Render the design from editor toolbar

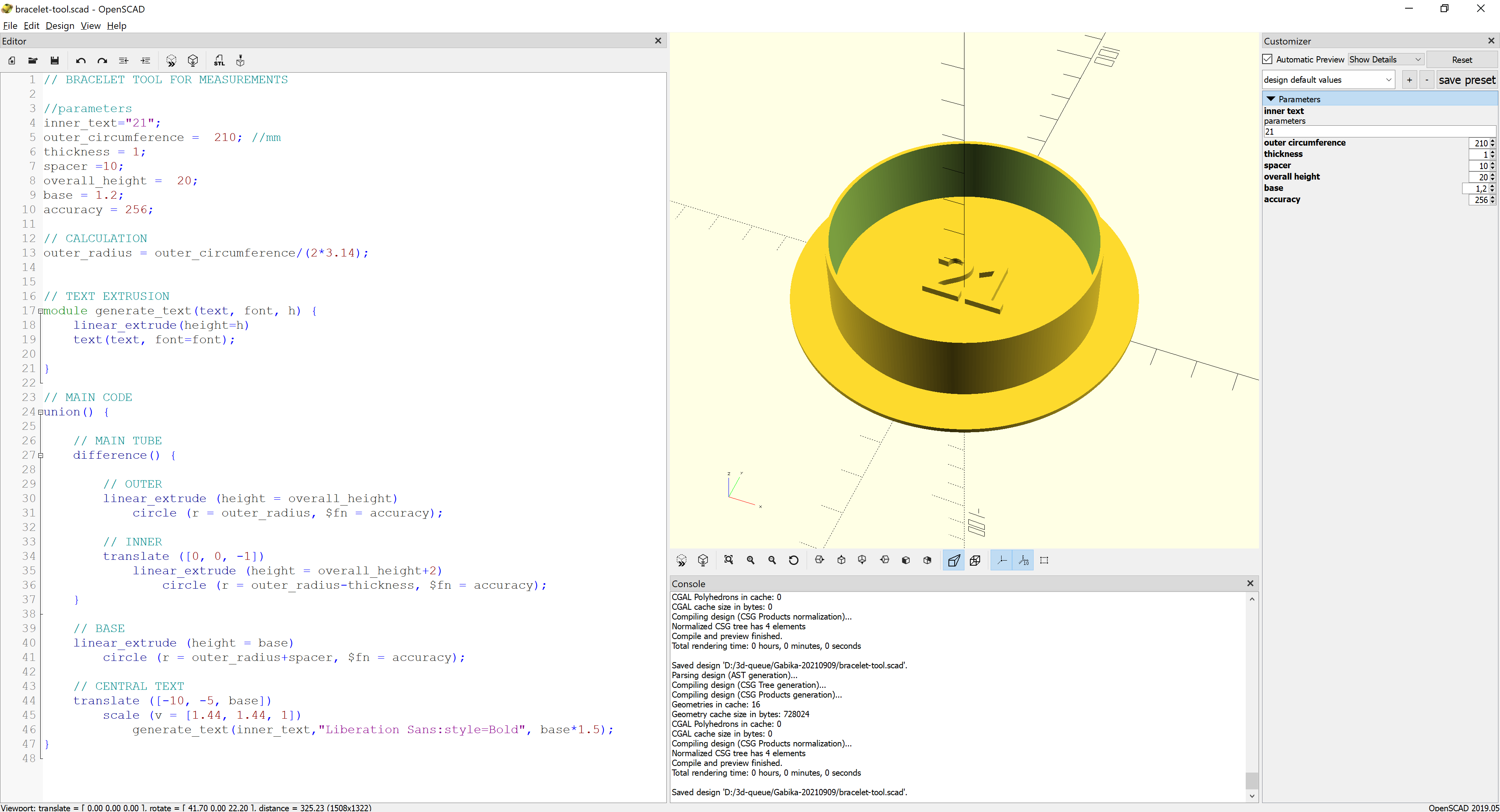click(193, 61)
